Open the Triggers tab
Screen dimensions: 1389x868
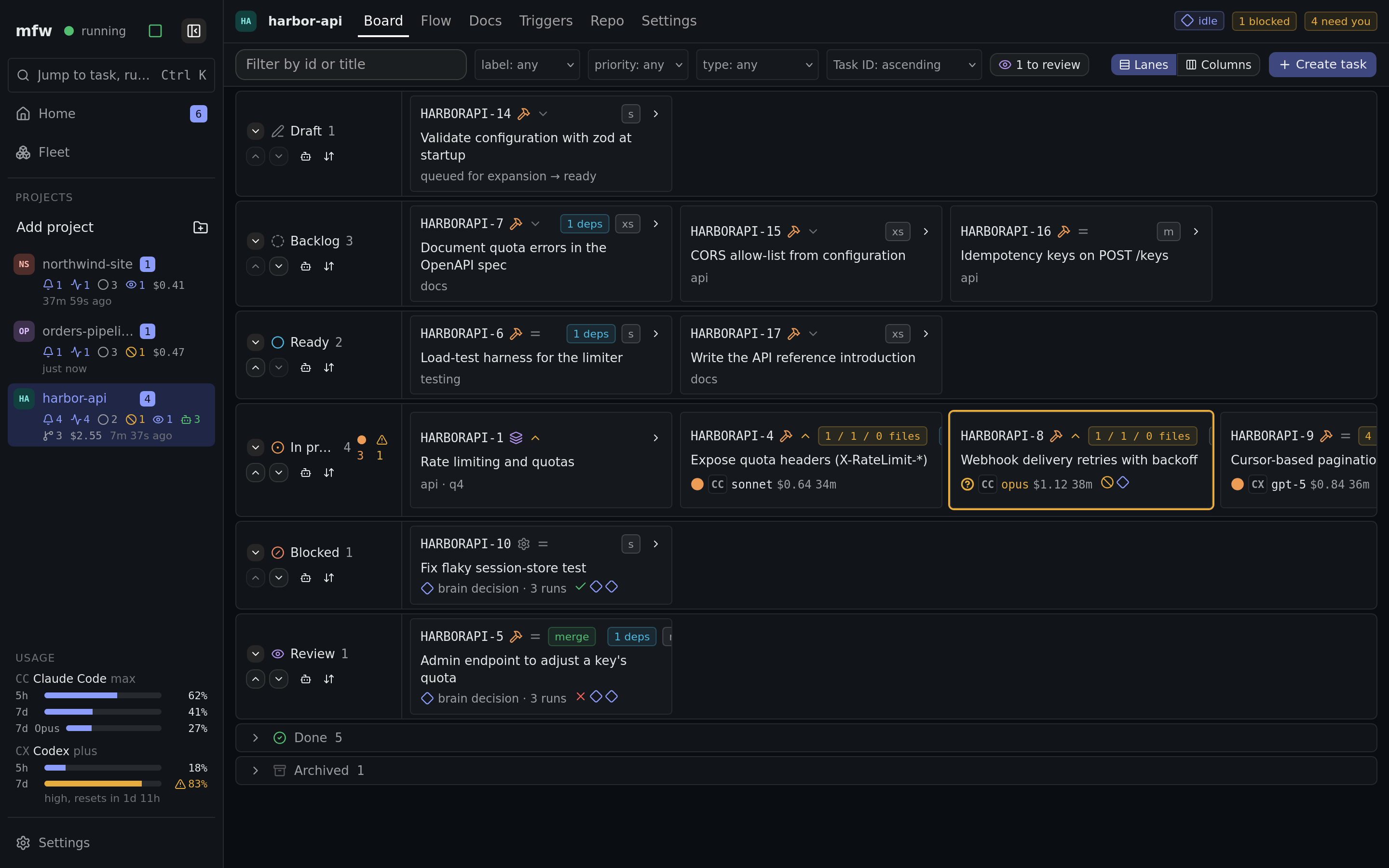(545, 21)
